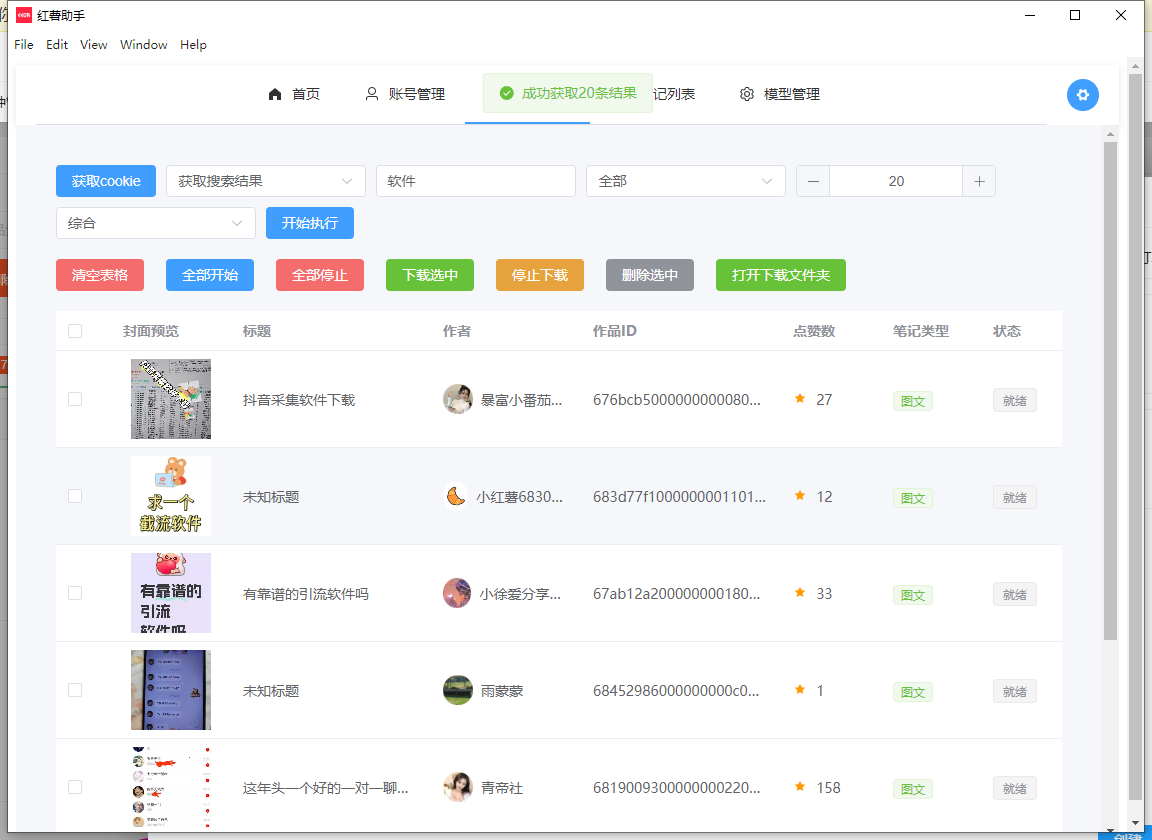Toggle the select-all checkbox in table header
The image size is (1152, 840).
[x=75, y=331]
